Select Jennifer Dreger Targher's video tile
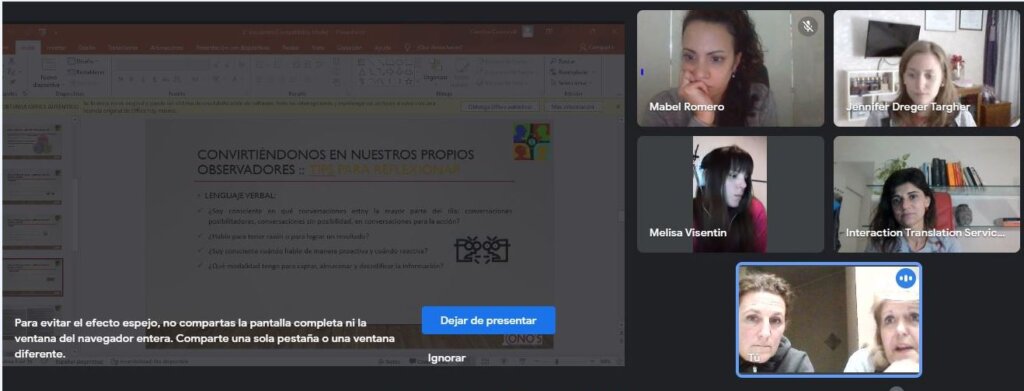The height and width of the screenshot is (391, 1024). coord(926,68)
